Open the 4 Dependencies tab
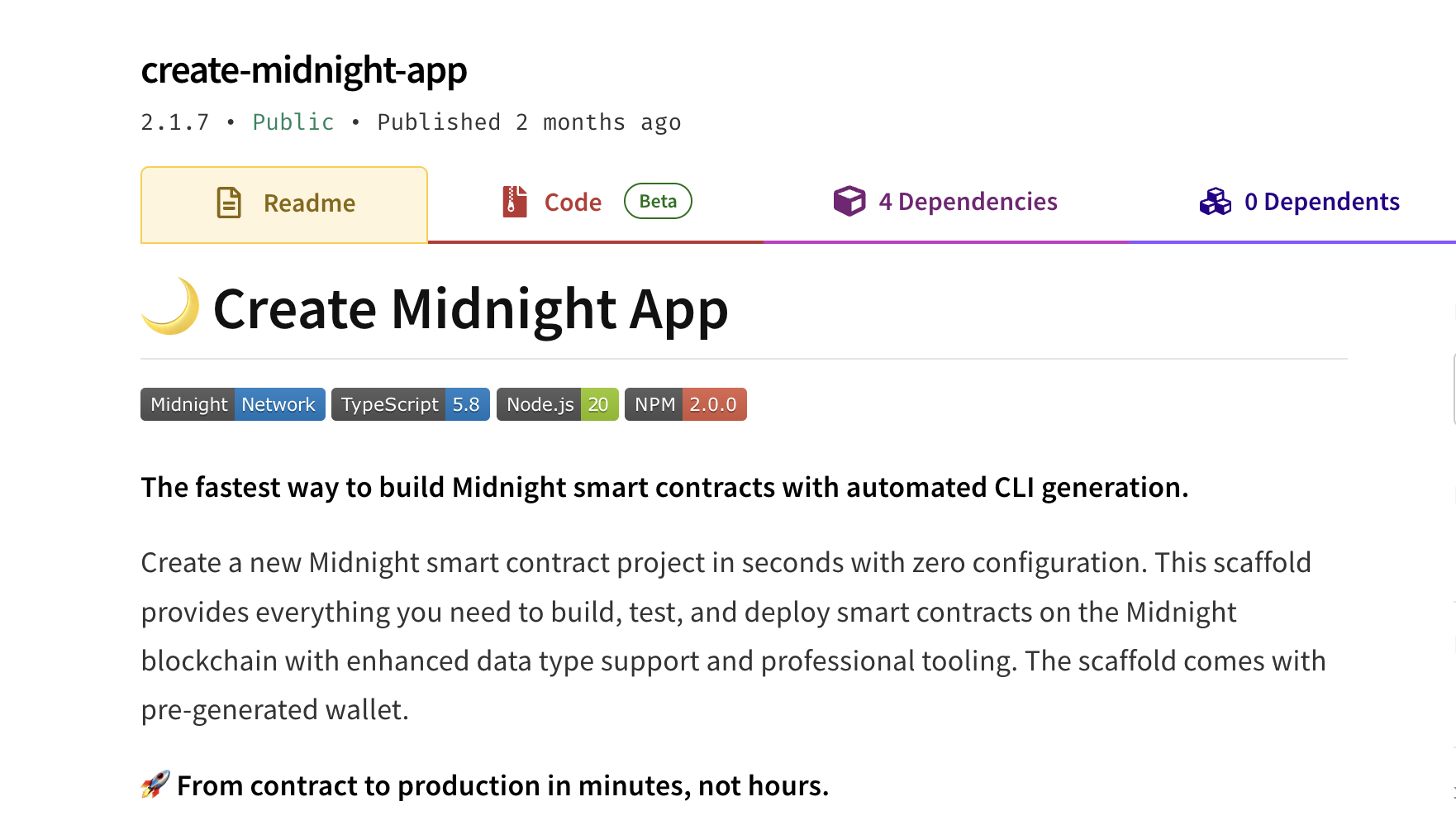The image size is (1456, 835). point(968,202)
